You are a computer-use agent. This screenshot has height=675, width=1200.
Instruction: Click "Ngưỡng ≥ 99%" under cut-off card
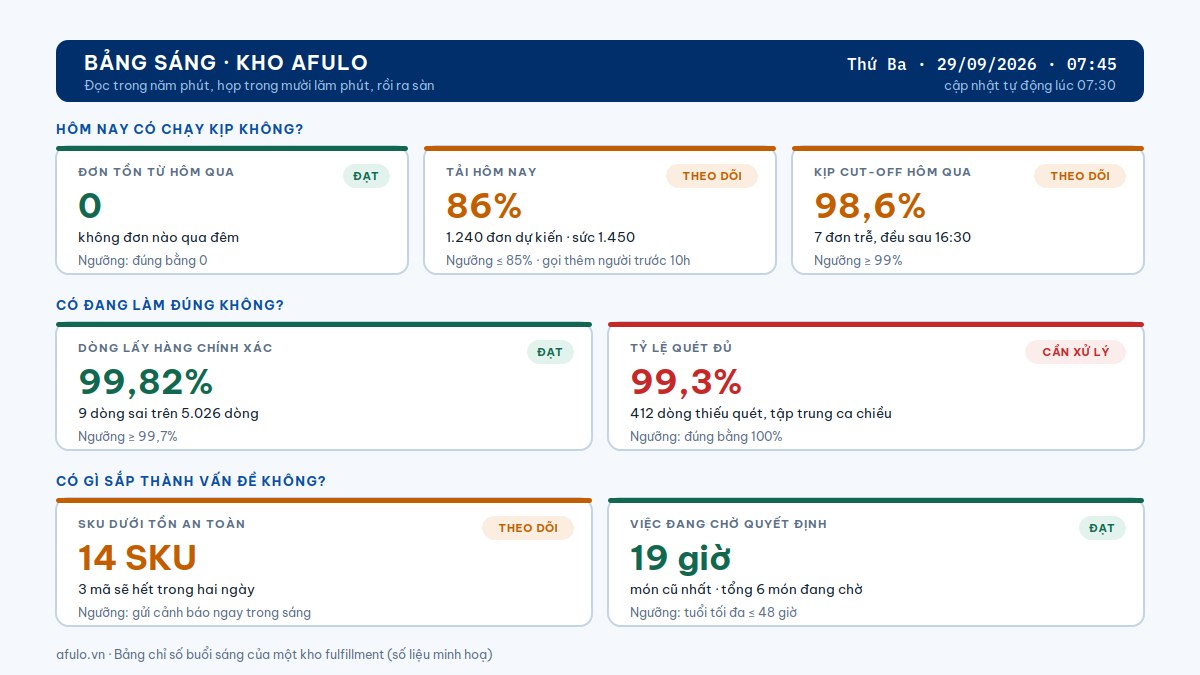pos(858,261)
